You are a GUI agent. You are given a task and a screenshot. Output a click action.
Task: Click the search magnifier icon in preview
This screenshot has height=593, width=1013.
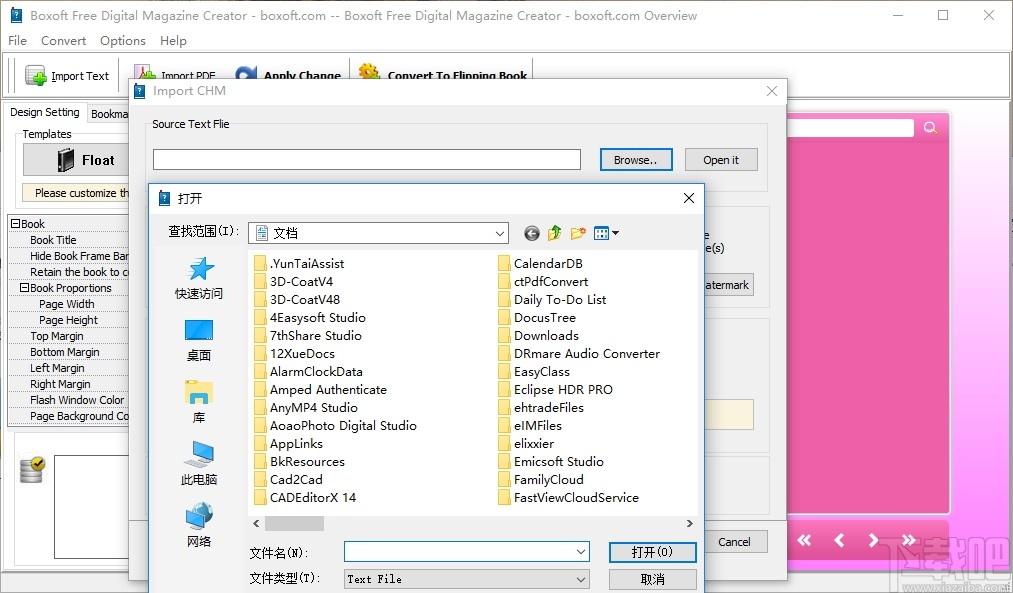point(930,127)
